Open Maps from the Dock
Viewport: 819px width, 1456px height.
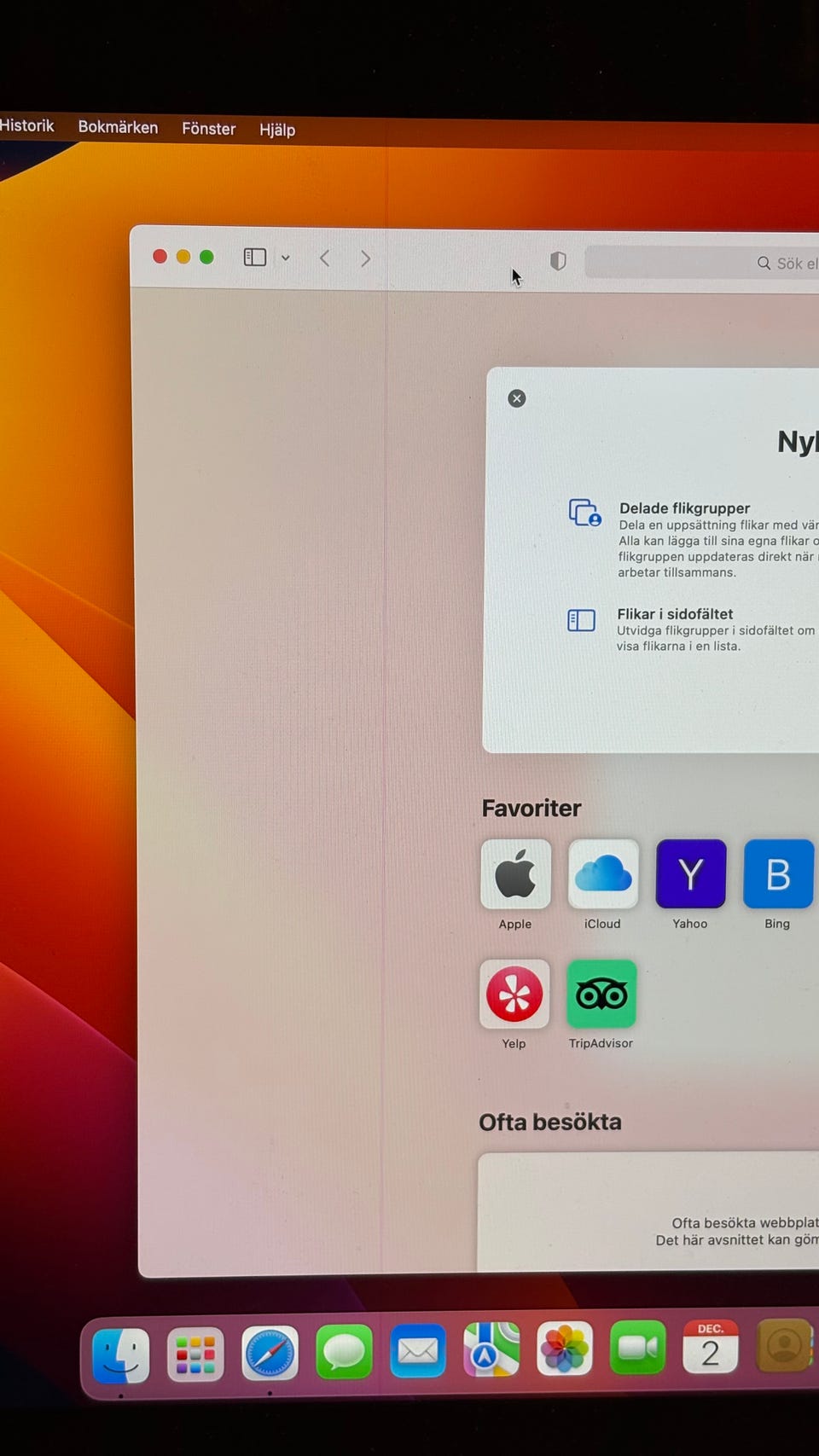[x=491, y=1350]
